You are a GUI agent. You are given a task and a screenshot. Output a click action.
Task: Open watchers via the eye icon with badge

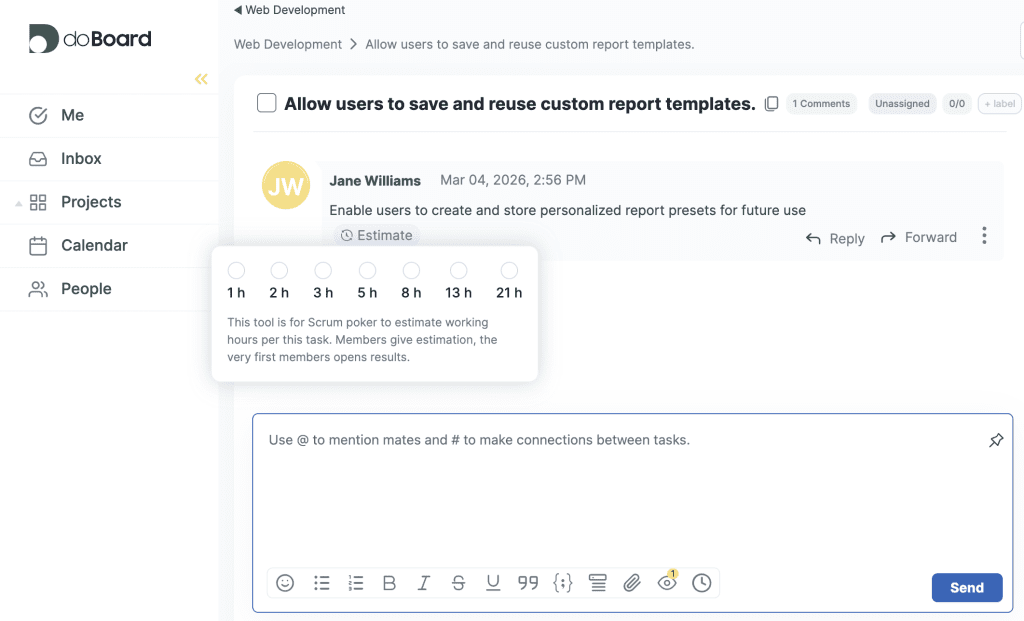pyautogui.click(x=666, y=583)
